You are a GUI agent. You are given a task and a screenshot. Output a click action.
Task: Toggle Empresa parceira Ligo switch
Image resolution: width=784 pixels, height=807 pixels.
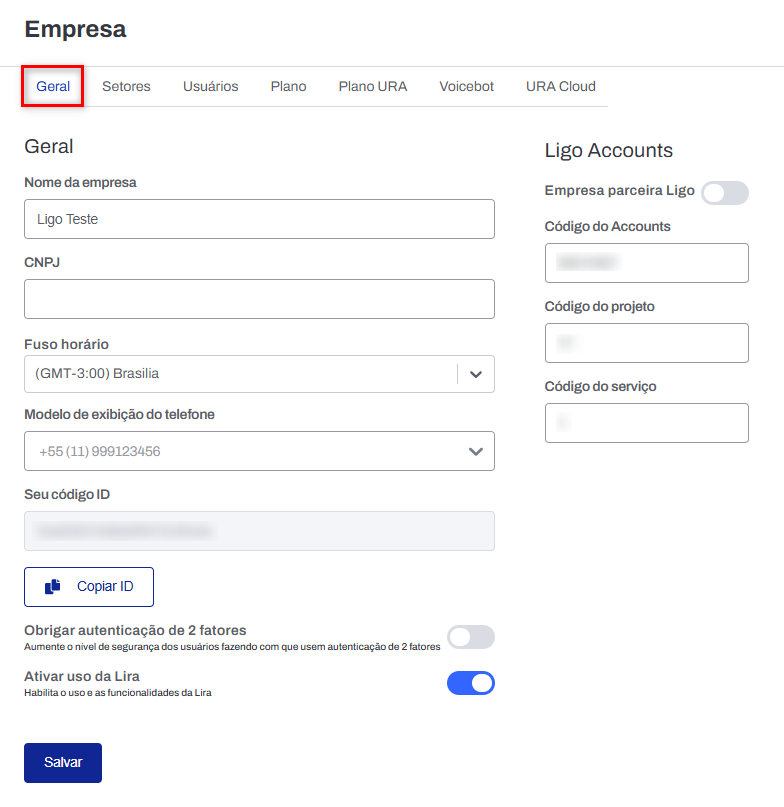pyautogui.click(x=725, y=193)
